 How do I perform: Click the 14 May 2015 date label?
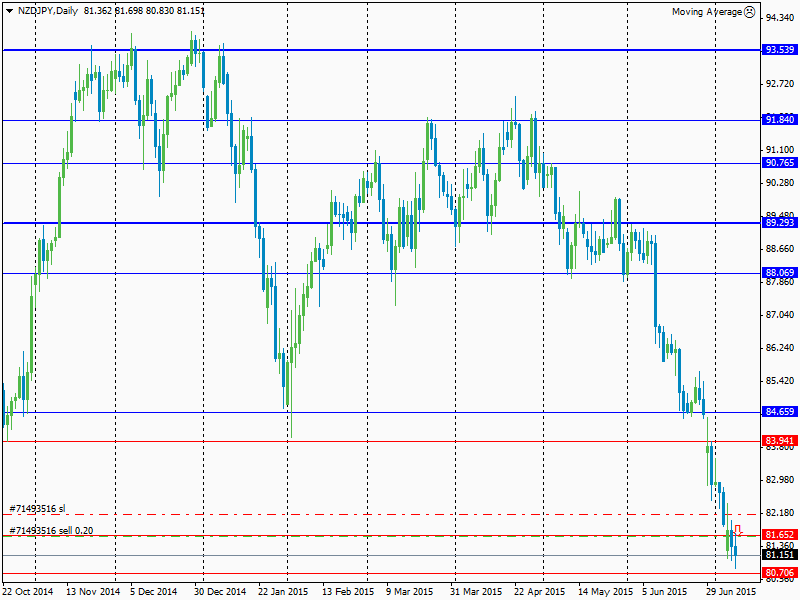605,592
